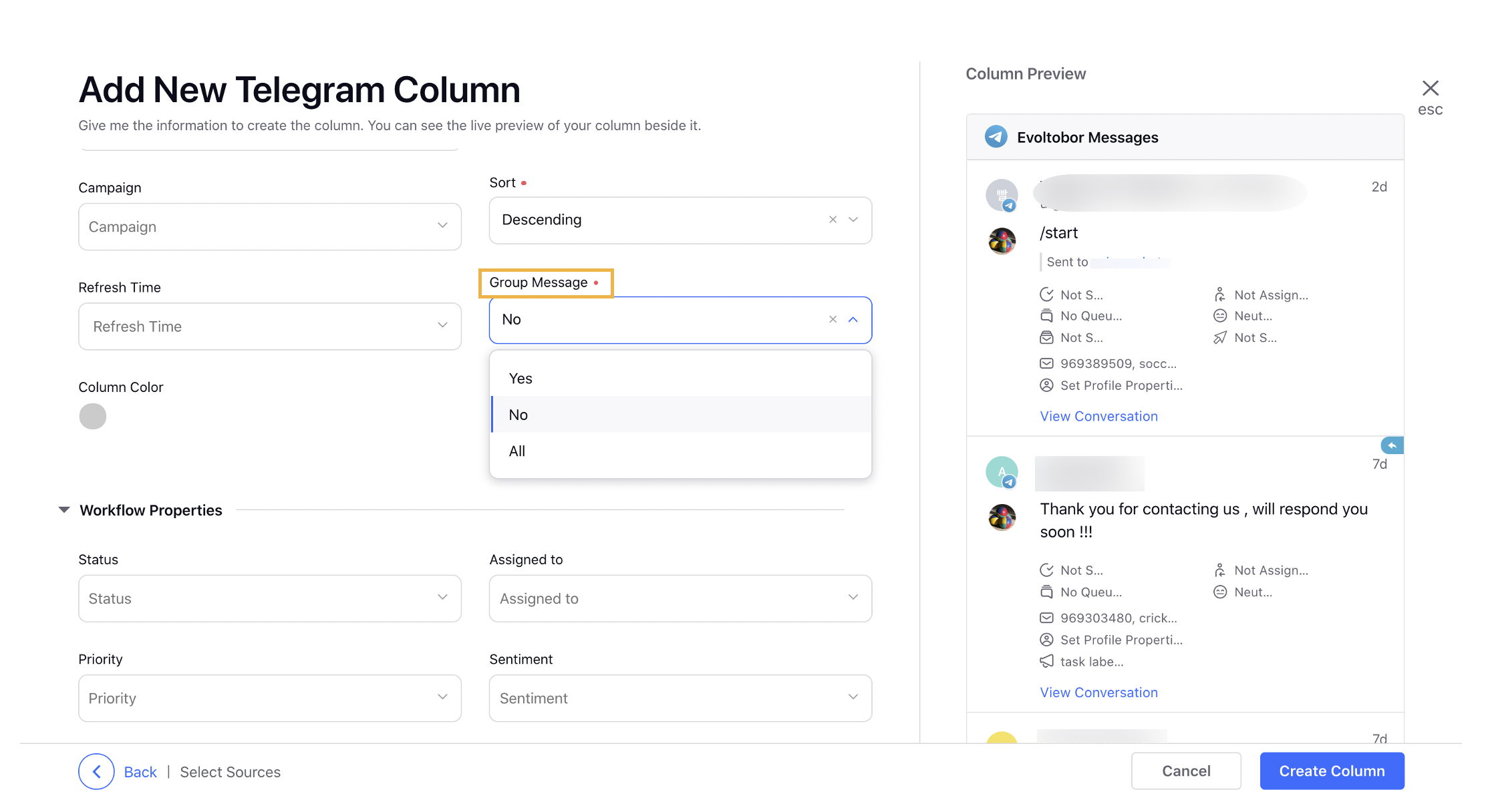1486x812 pixels.
Task: Click Back navigation button bottom left
Action: coord(97,770)
